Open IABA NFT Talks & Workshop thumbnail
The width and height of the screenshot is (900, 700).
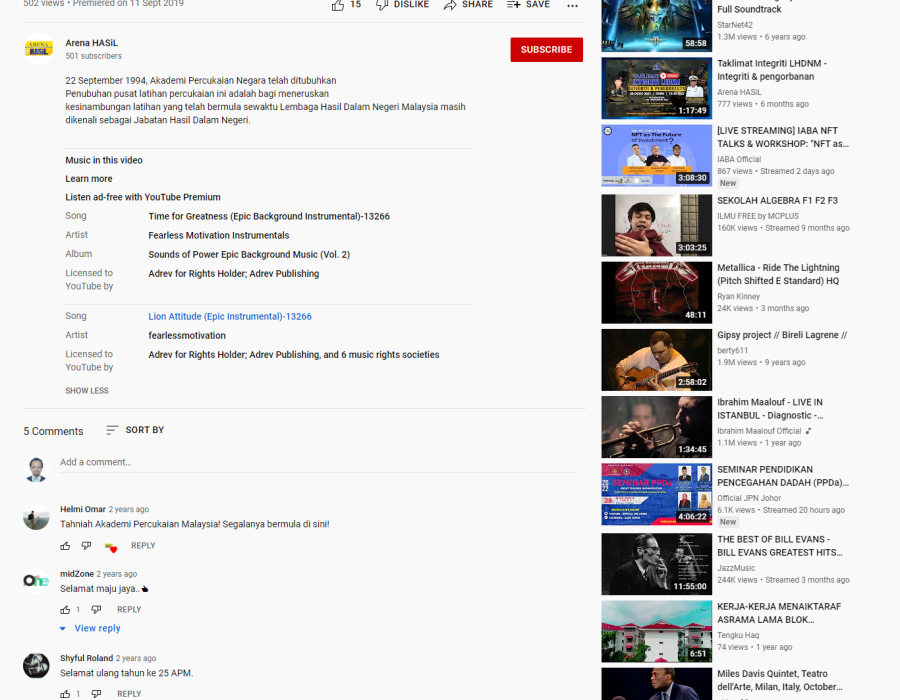point(657,155)
